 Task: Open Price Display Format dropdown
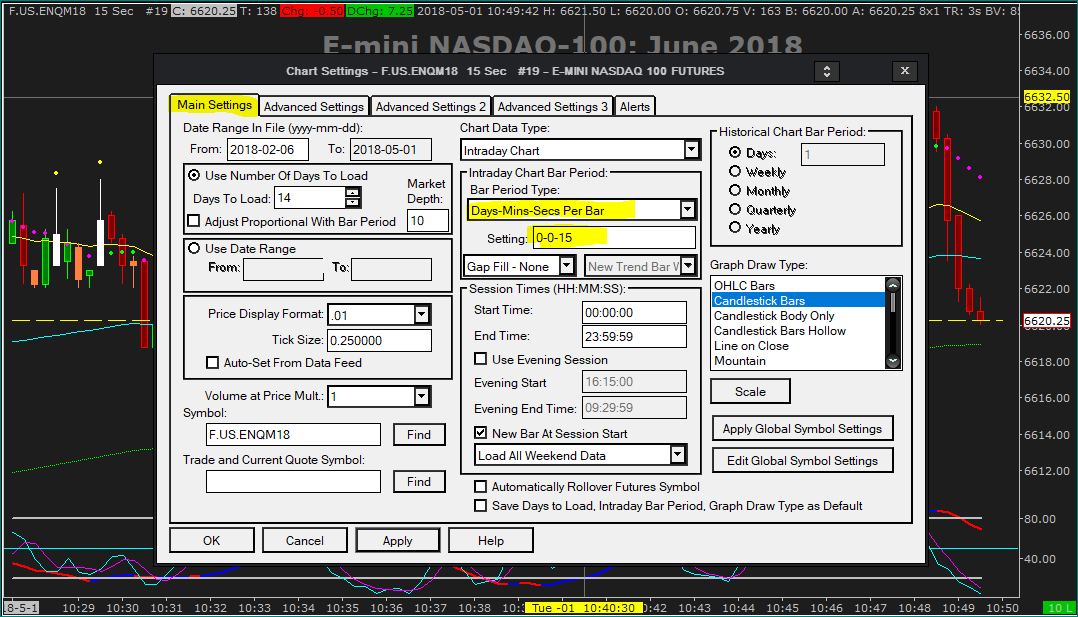pos(421,314)
